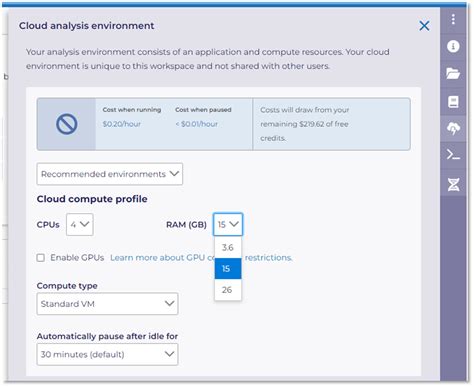Open the Recommended environments dropdown
This screenshot has height=387, width=474.
pyautogui.click(x=110, y=174)
